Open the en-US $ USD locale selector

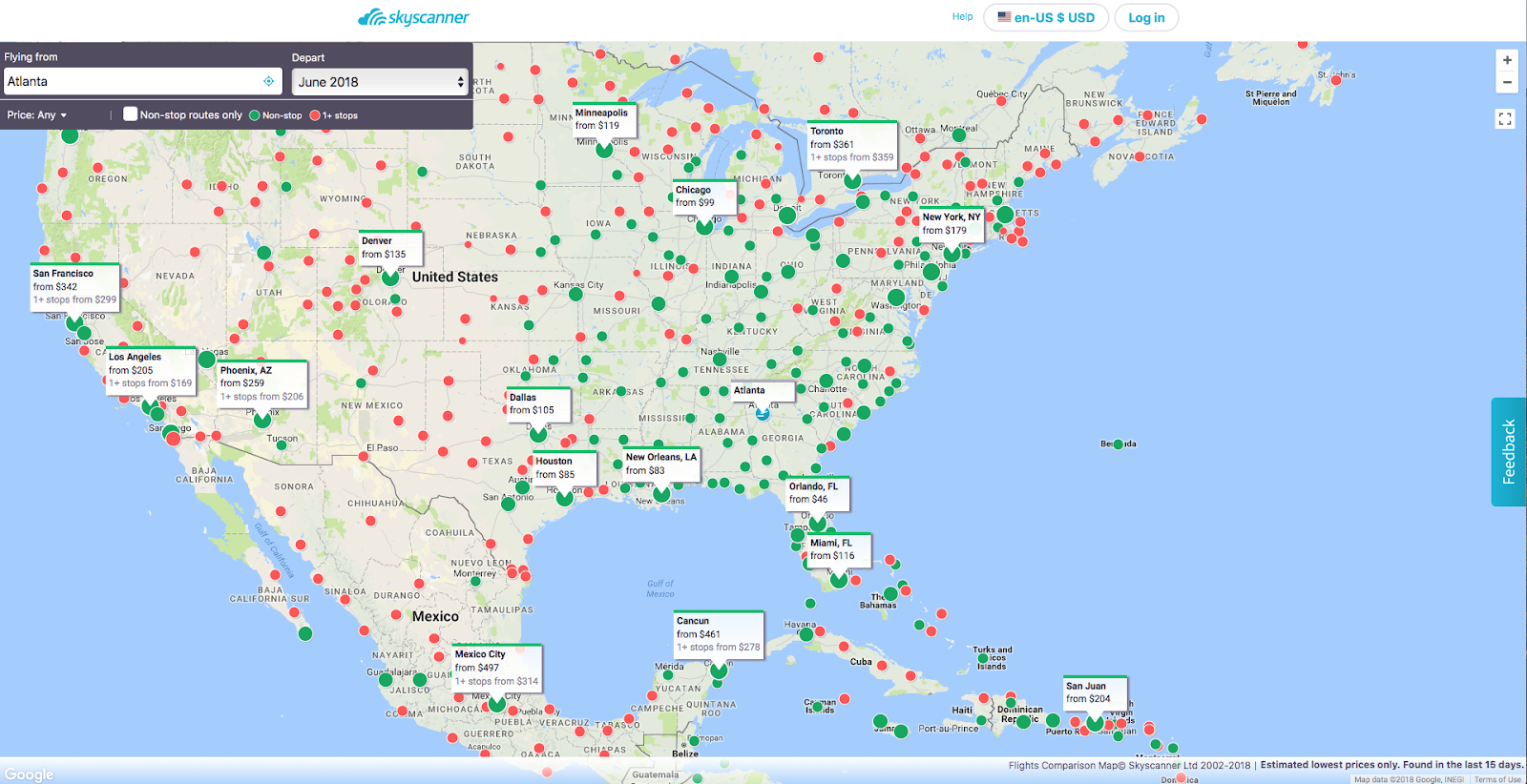(x=1046, y=17)
